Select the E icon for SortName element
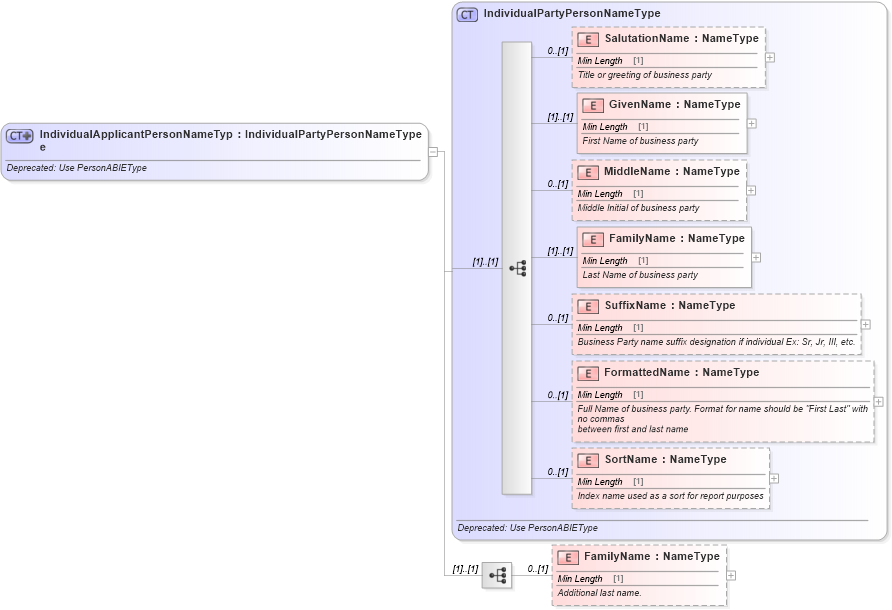The image size is (892, 610). tap(588, 459)
